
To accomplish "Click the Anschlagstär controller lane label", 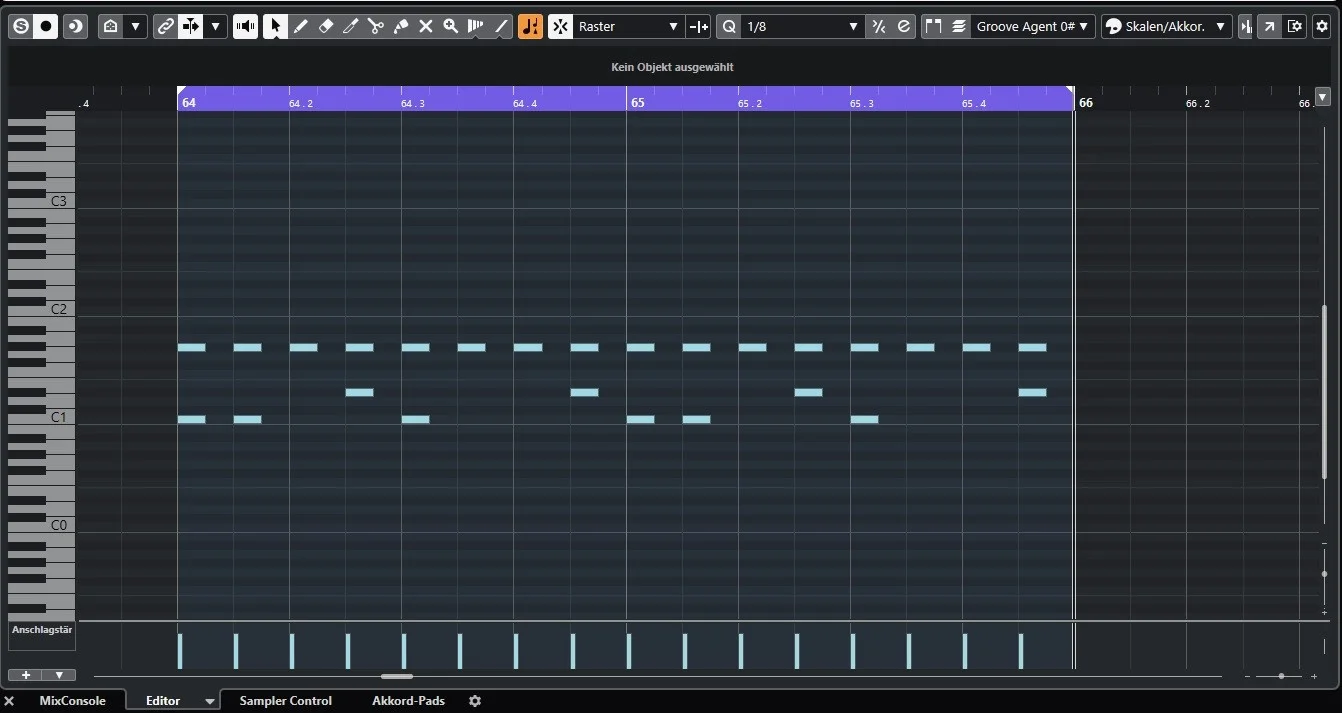I will (x=42, y=630).
